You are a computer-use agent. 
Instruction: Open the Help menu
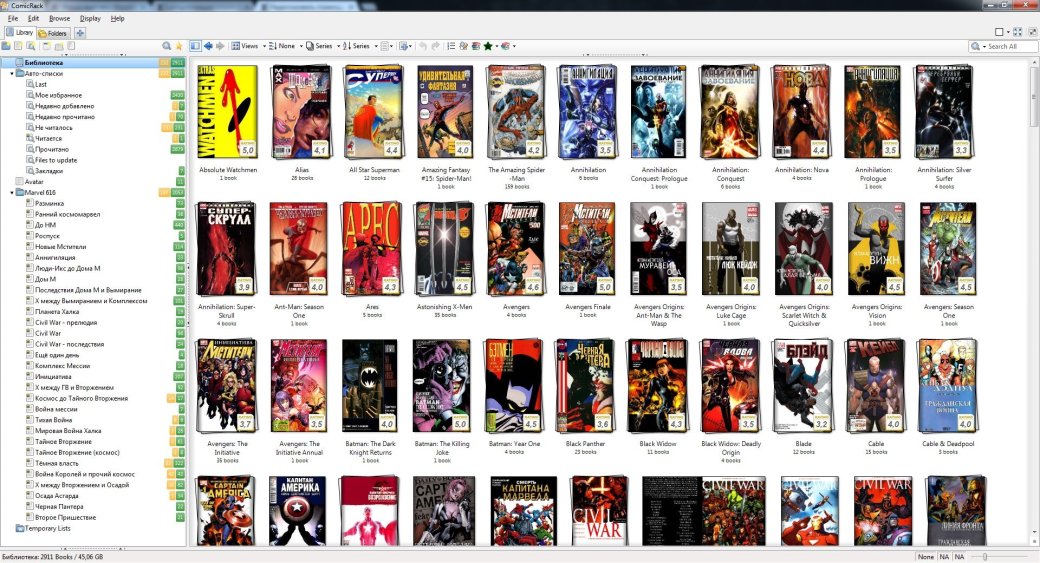point(117,19)
